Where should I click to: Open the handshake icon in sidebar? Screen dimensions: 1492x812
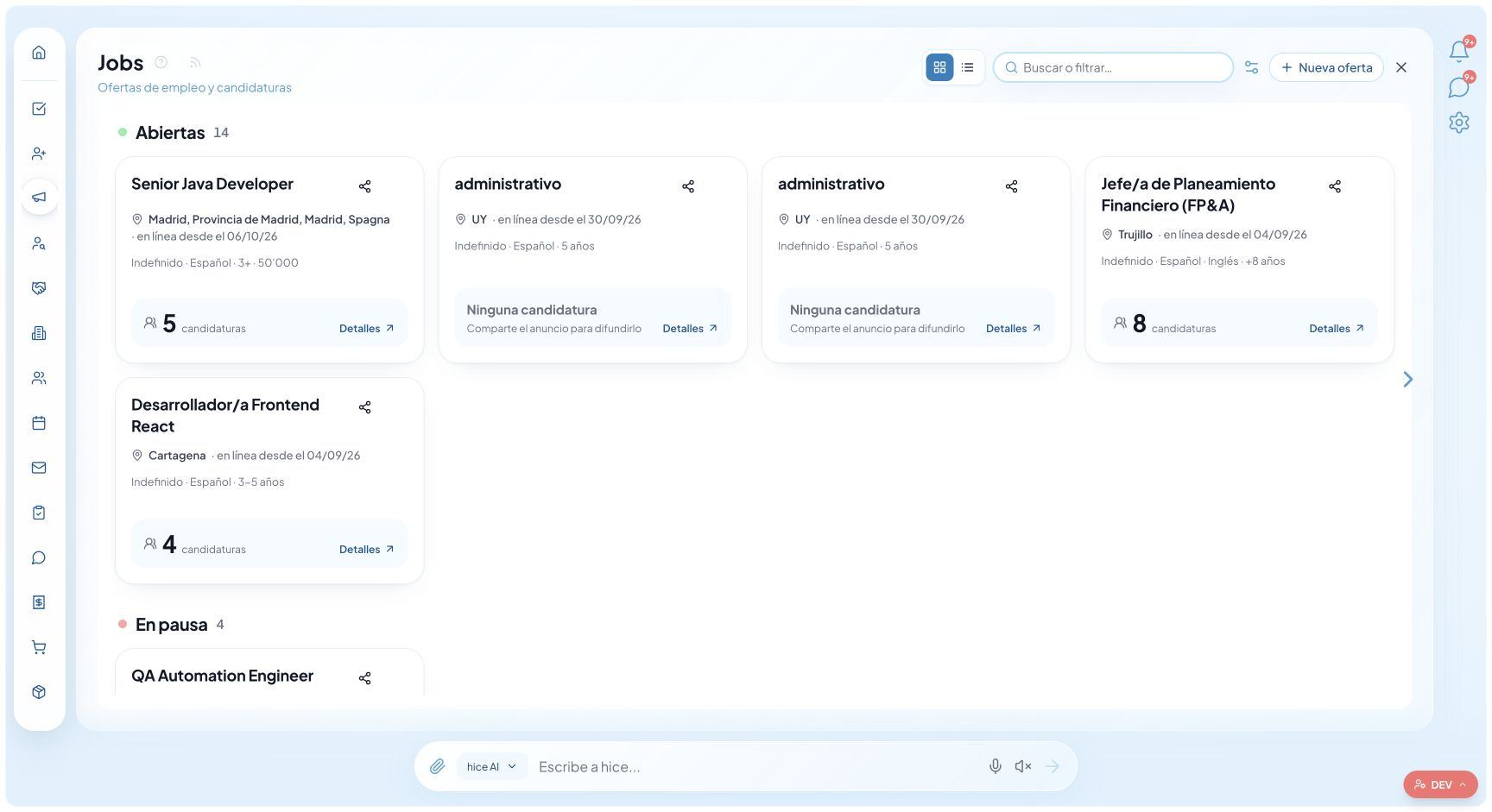tap(39, 288)
